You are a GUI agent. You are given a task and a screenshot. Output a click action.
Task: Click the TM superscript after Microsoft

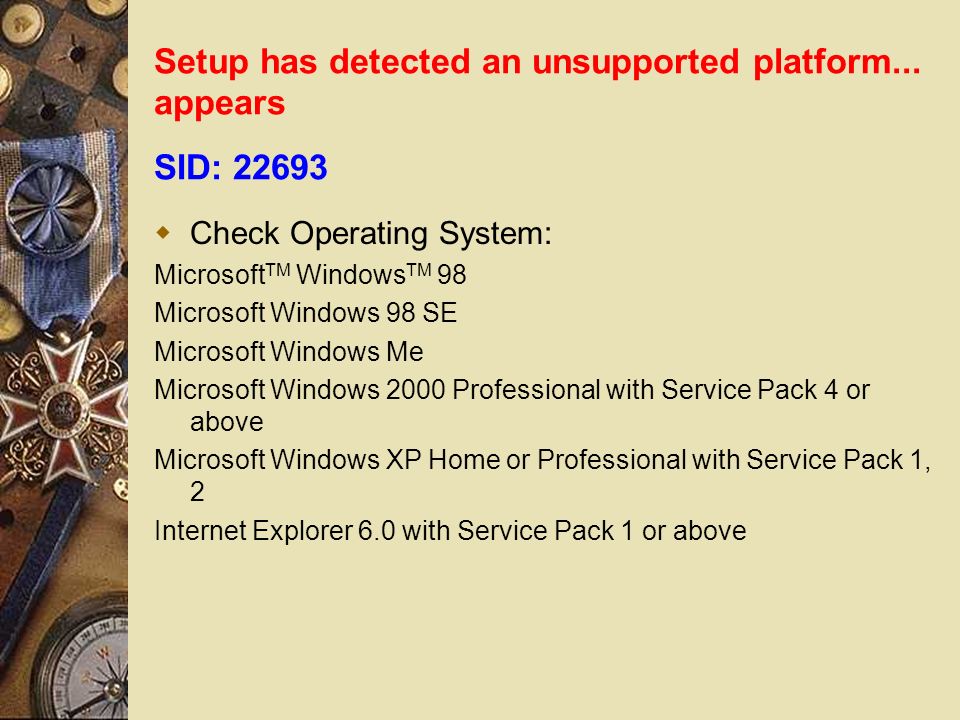click(x=278, y=268)
